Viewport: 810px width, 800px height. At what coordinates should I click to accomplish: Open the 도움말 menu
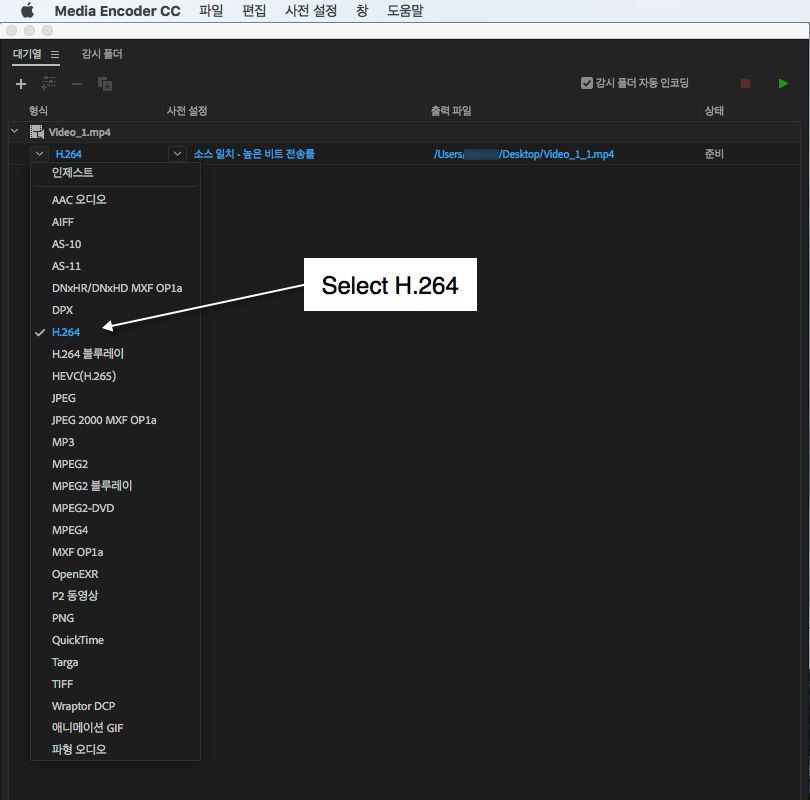click(x=405, y=11)
